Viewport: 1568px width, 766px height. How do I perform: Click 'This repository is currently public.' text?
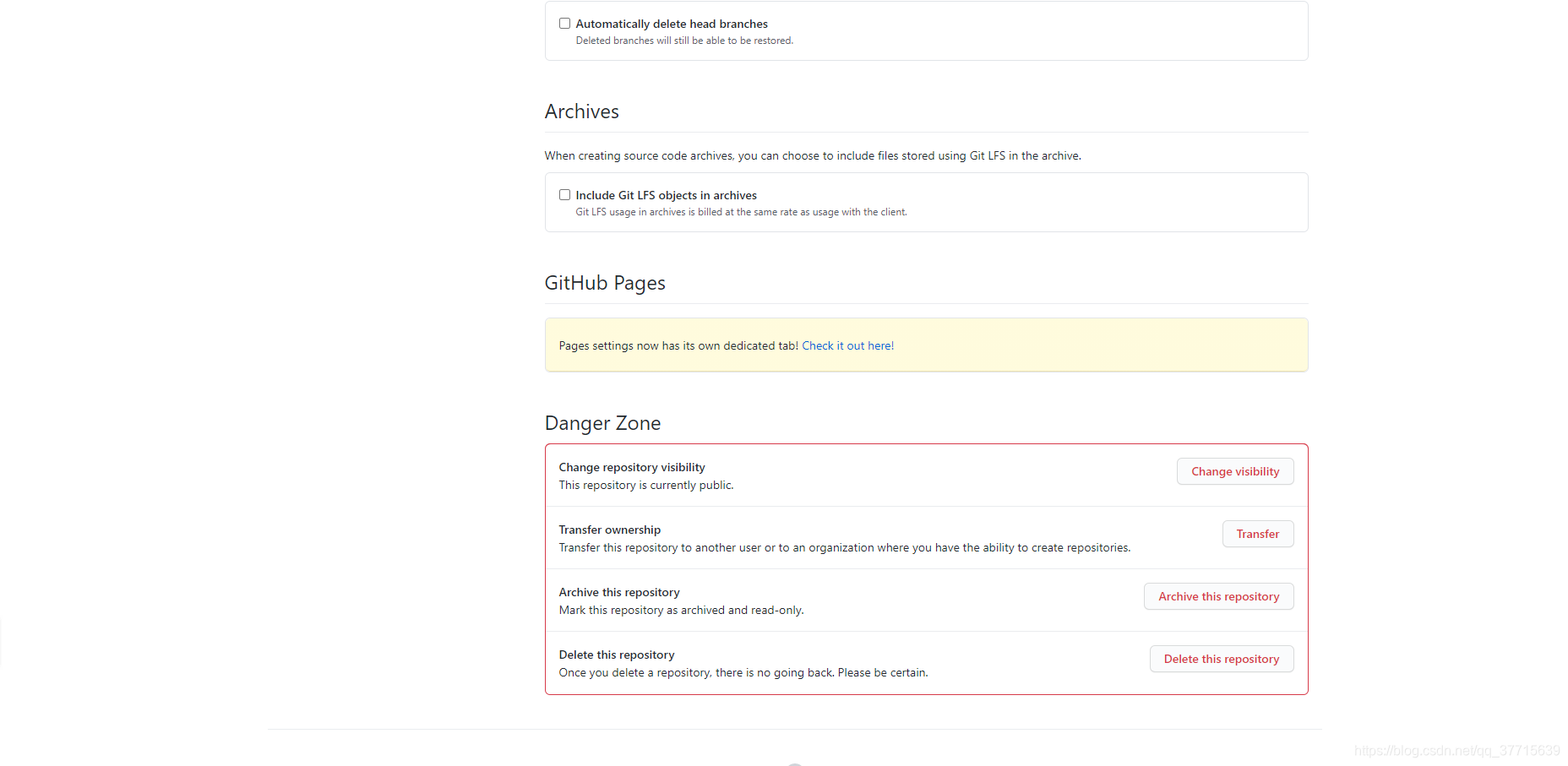pyautogui.click(x=646, y=485)
